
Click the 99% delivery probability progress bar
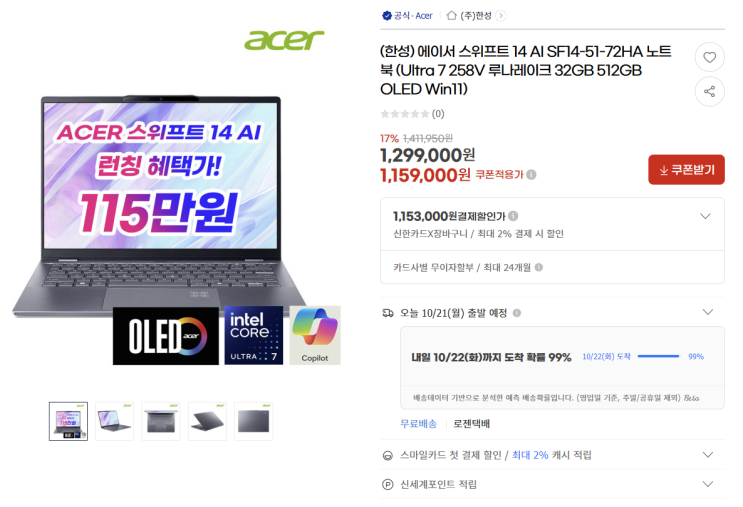click(x=658, y=356)
